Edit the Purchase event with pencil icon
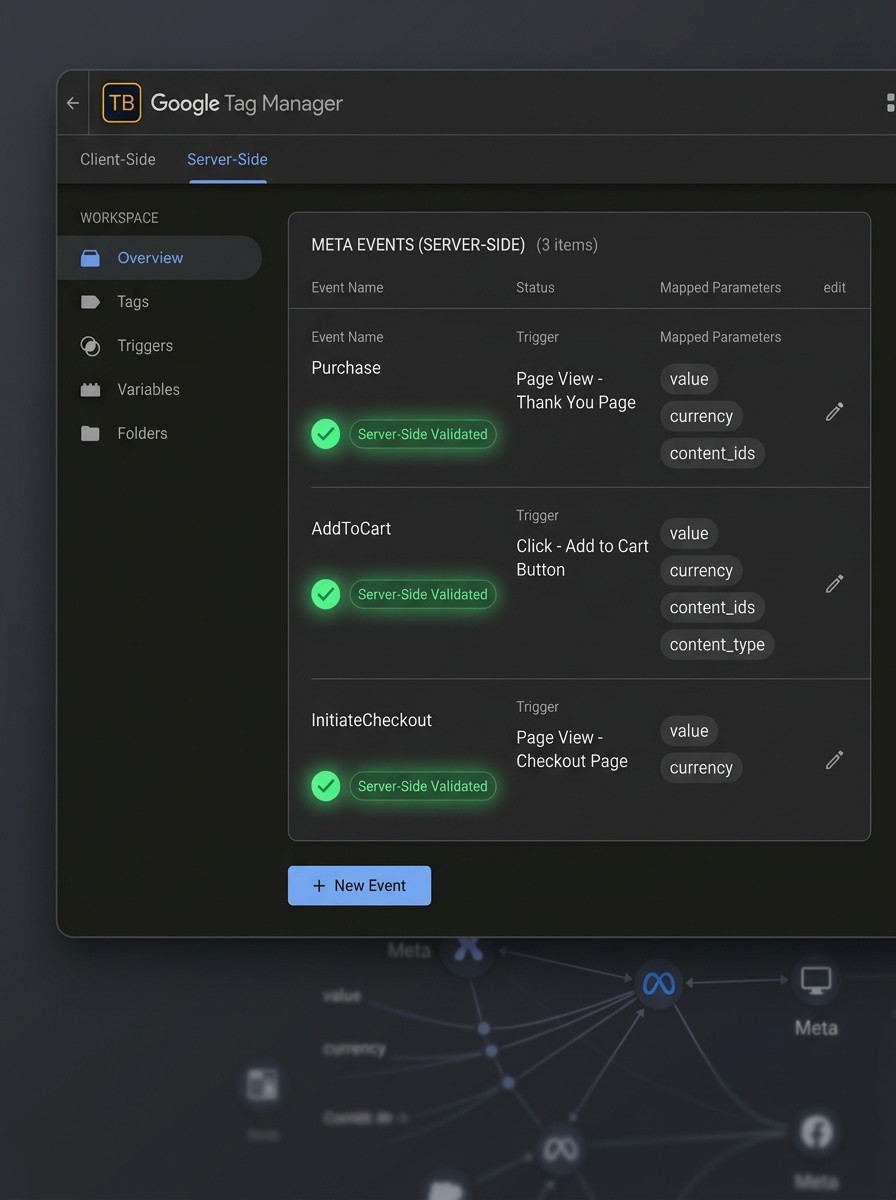This screenshot has height=1200, width=896. [834, 411]
